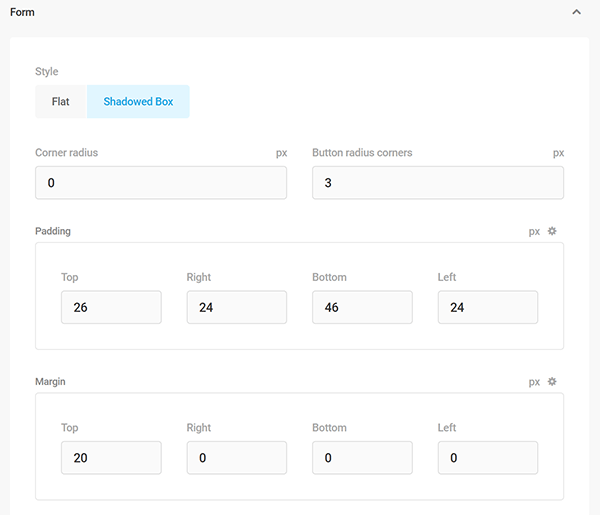Select the Shadowed Box style option
The image size is (600, 515).
pyautogui.click(x=138, y=101)
